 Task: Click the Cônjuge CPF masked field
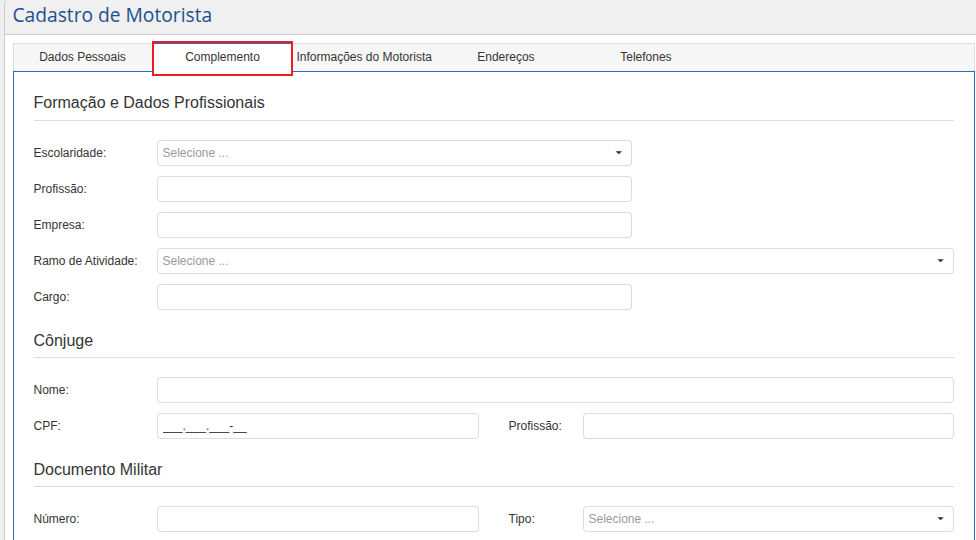pos(317,426)
